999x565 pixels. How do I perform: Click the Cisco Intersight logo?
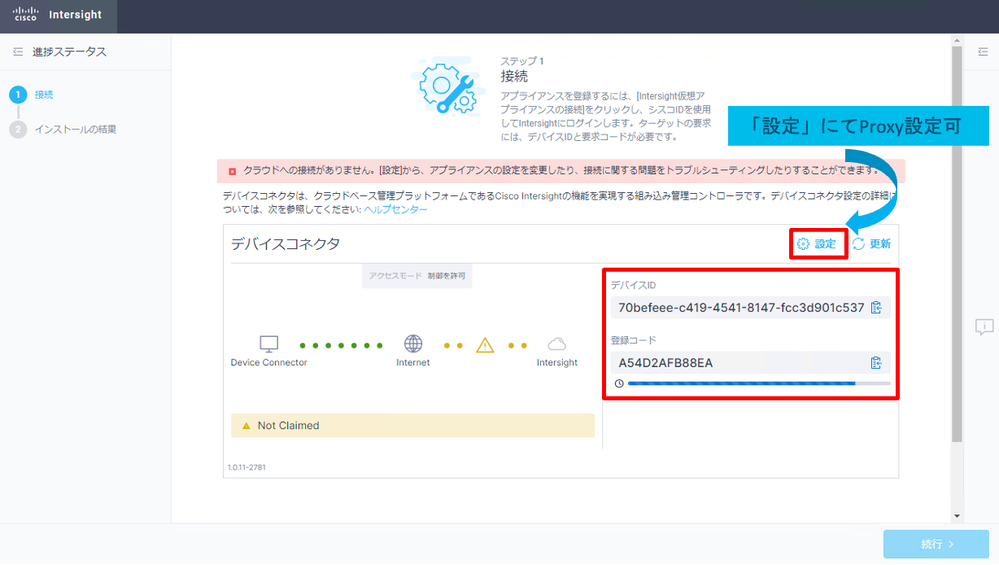(57, 14)
